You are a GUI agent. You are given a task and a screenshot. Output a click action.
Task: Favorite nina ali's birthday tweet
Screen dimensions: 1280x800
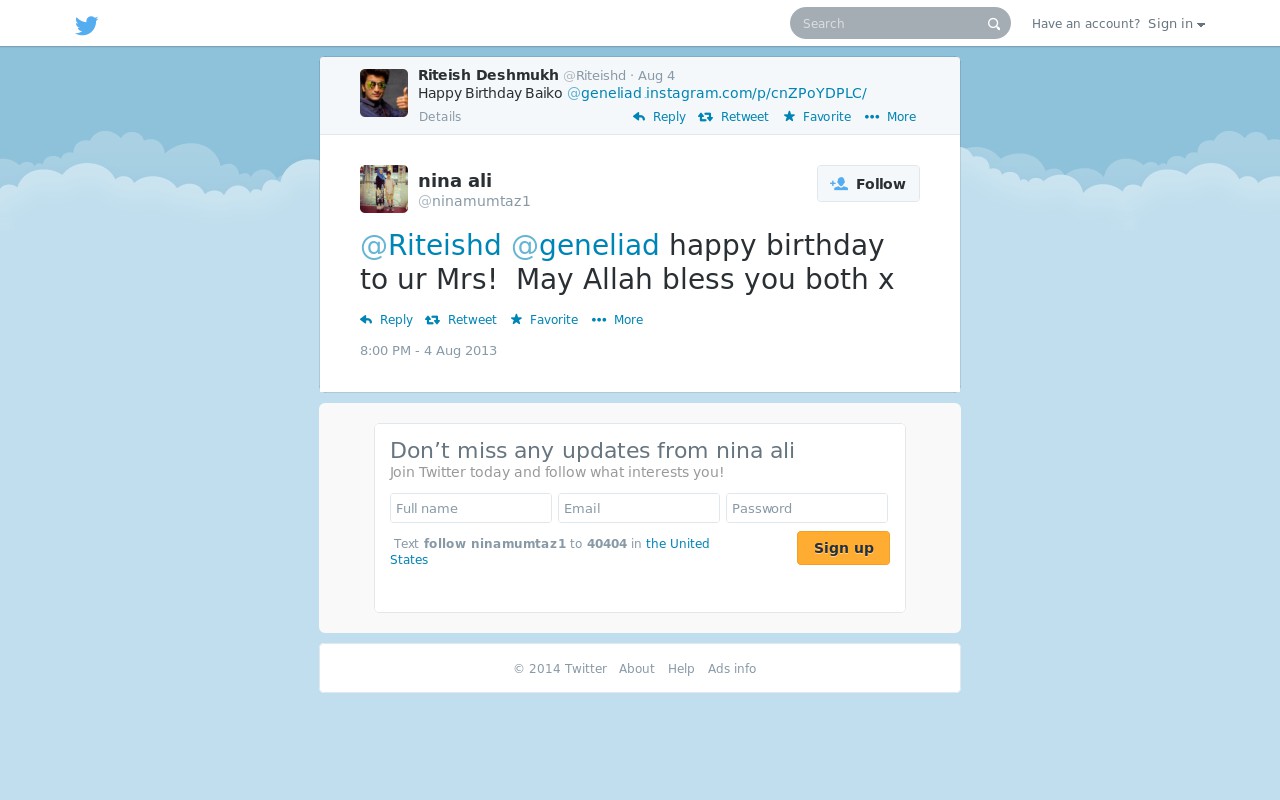(544, 320)
